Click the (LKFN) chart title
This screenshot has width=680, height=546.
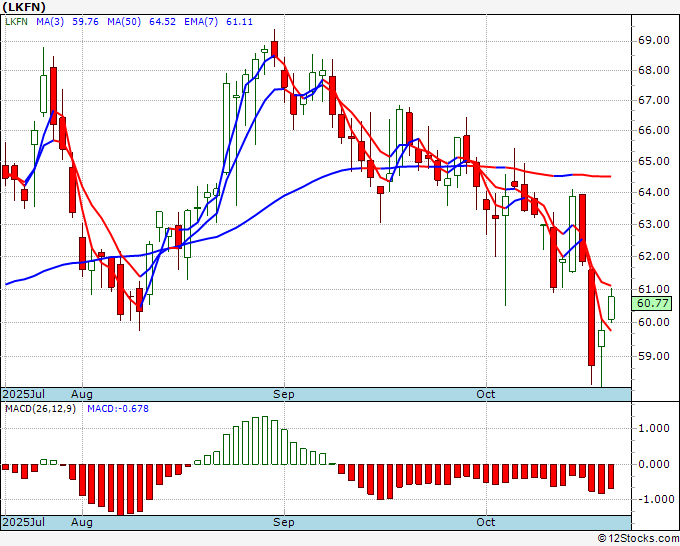(24, 7)
